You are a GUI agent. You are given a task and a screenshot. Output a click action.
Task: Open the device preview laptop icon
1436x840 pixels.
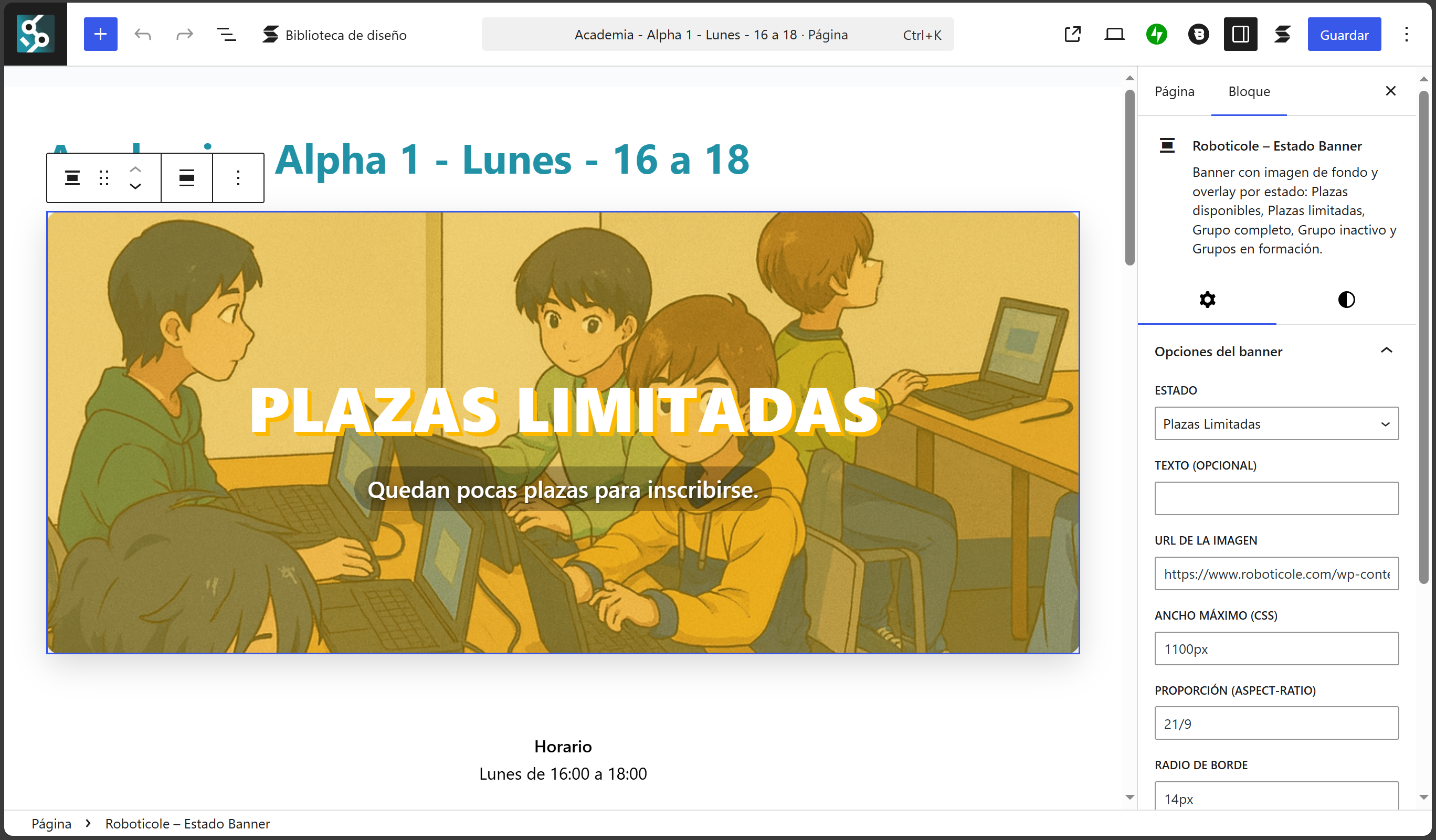pos(1114,34)
